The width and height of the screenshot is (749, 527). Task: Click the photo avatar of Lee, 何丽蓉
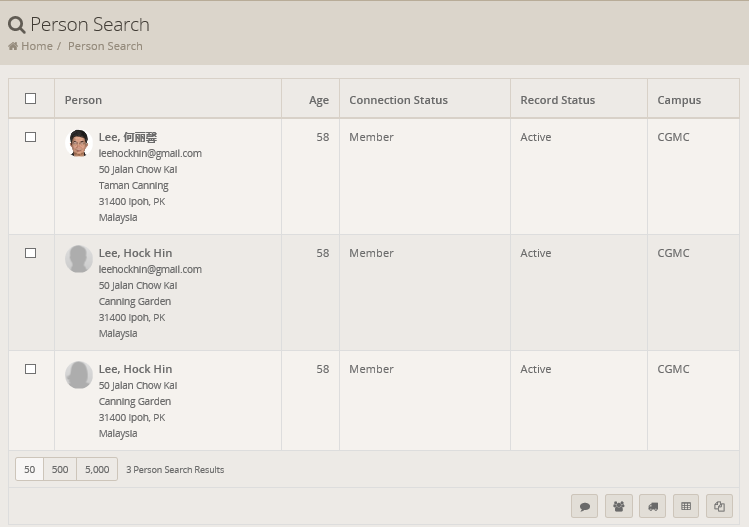click(79, 143)
